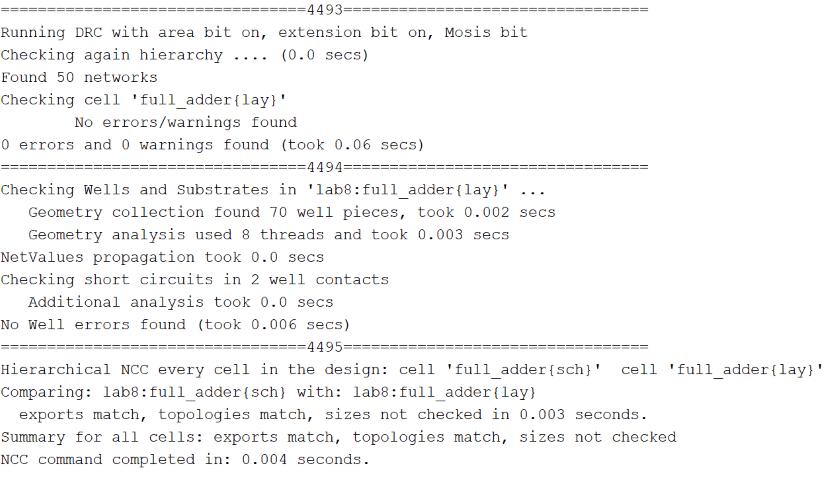This screenshot has height=480, width=828.
Task: Click the 4493 separator line number
Action: pyautogui.click(x=325, y=10)
